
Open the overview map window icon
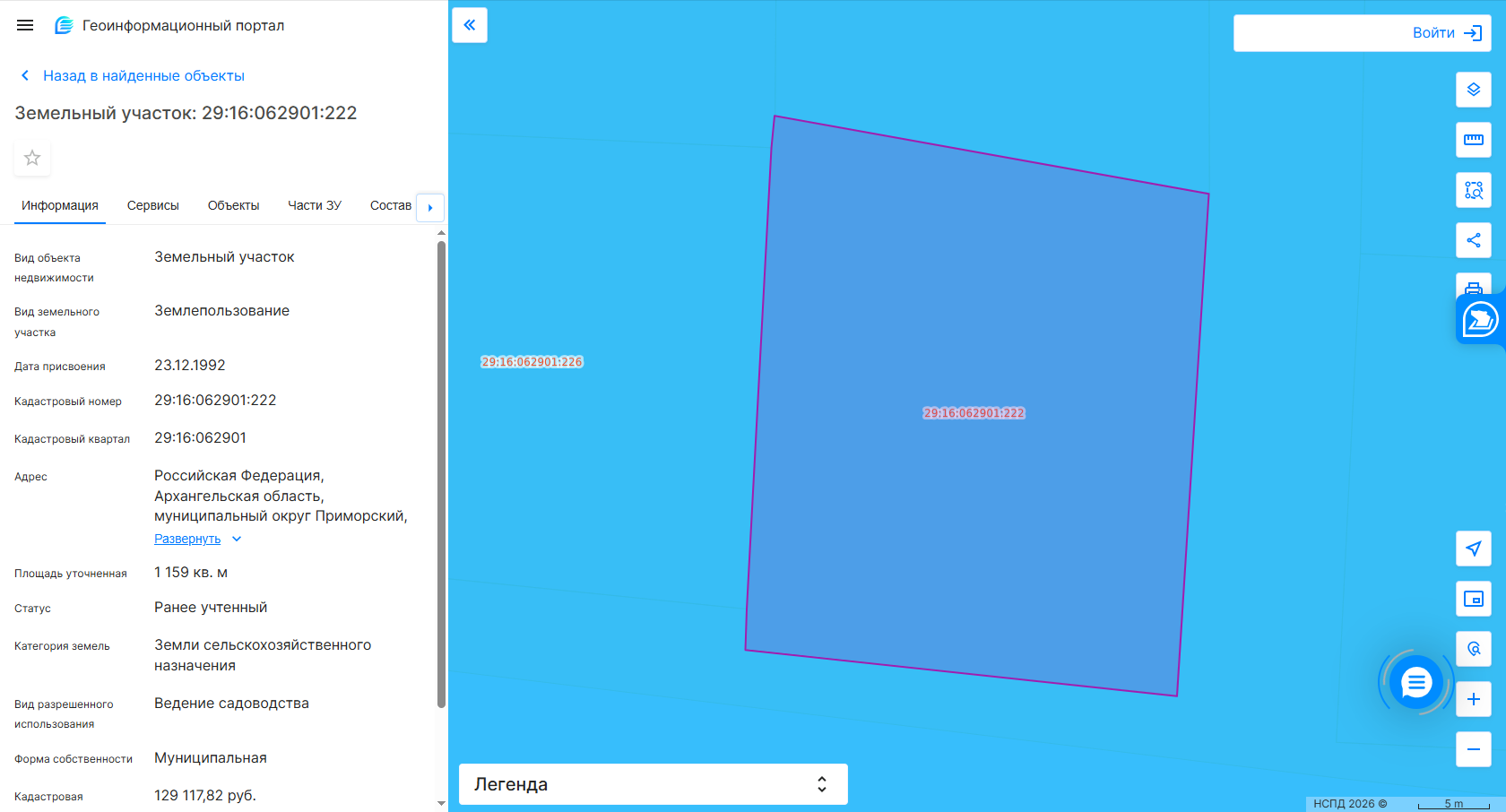1474,599
